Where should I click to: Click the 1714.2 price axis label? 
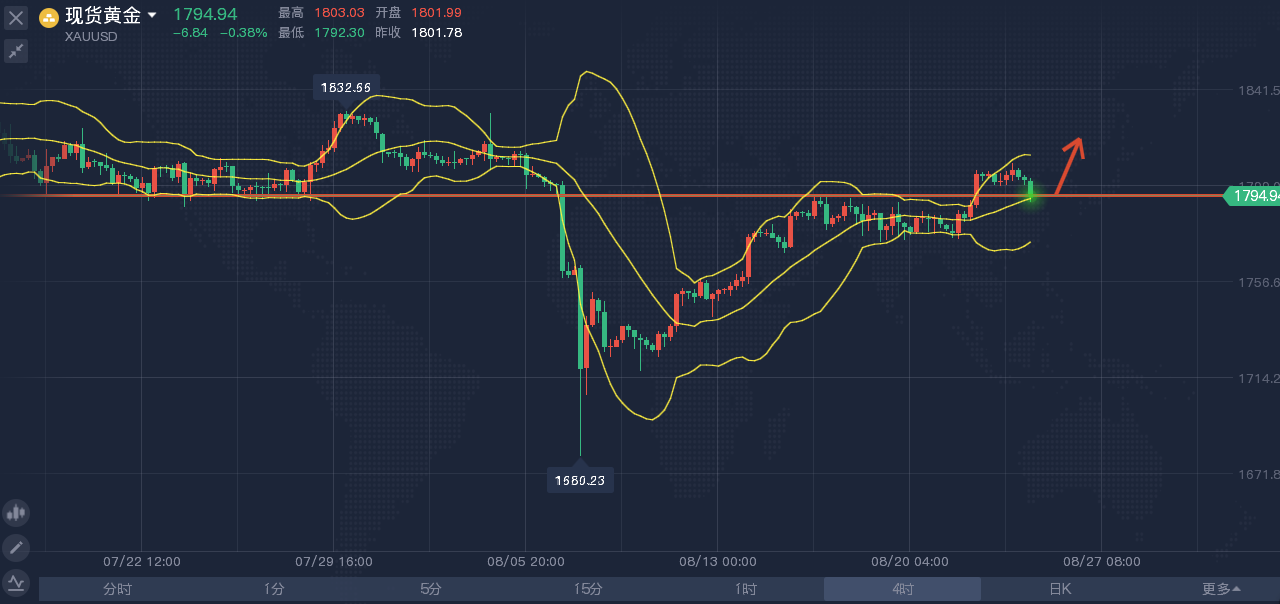pyautogui.click(x=1258, y=379)
